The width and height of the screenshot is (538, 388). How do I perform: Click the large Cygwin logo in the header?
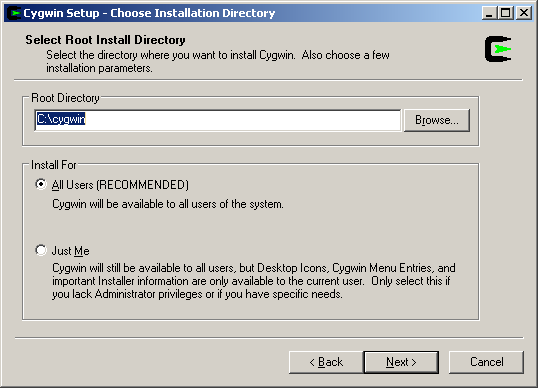tap(498, 49)
